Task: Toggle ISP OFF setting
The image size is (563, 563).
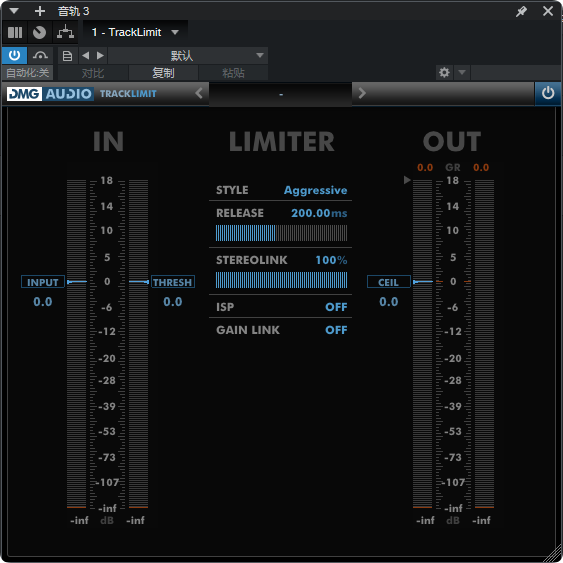Action: click(x=336, y=307)
